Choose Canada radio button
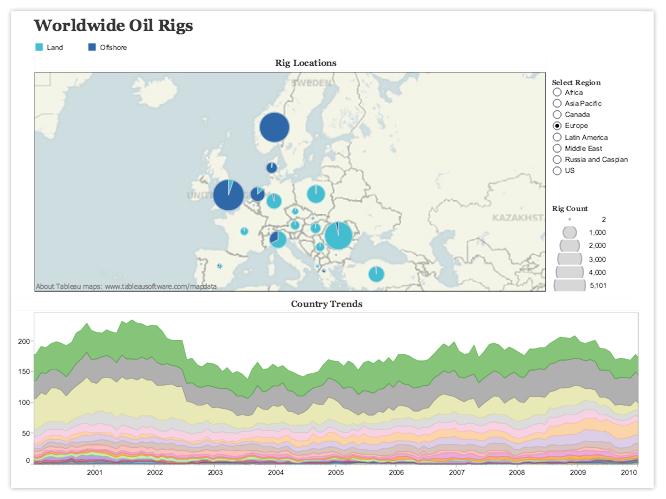Screen dimensions: 666x499 tap(557, 115)
